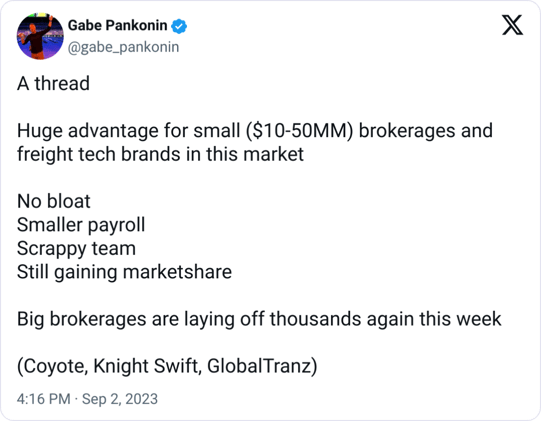The width and height of the screenshot is (541, 421).
Task: Click the '($10-50MM)' text
Action: coord(300,131)
